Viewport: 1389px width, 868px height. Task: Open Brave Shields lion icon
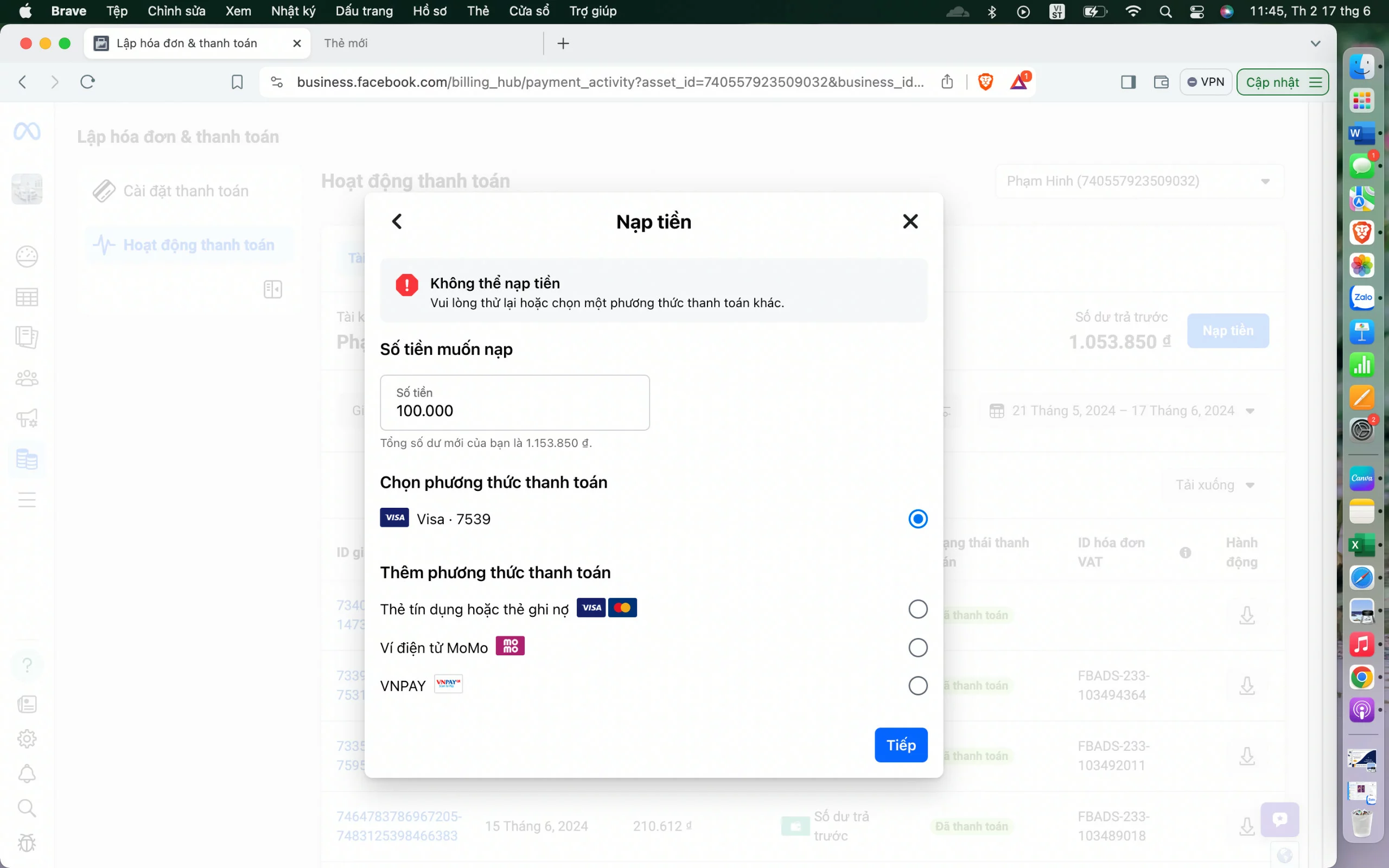coord(985,82)
